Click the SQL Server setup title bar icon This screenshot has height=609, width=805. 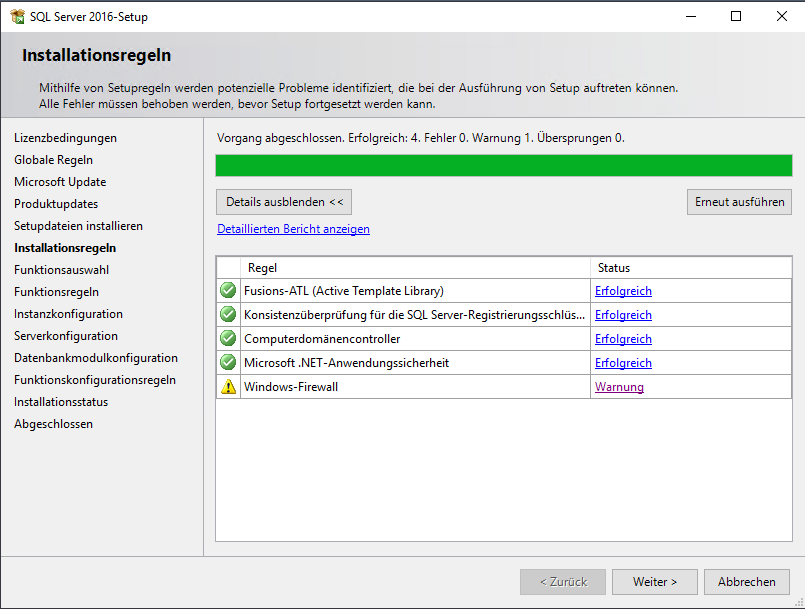click(x=17, y=16)
